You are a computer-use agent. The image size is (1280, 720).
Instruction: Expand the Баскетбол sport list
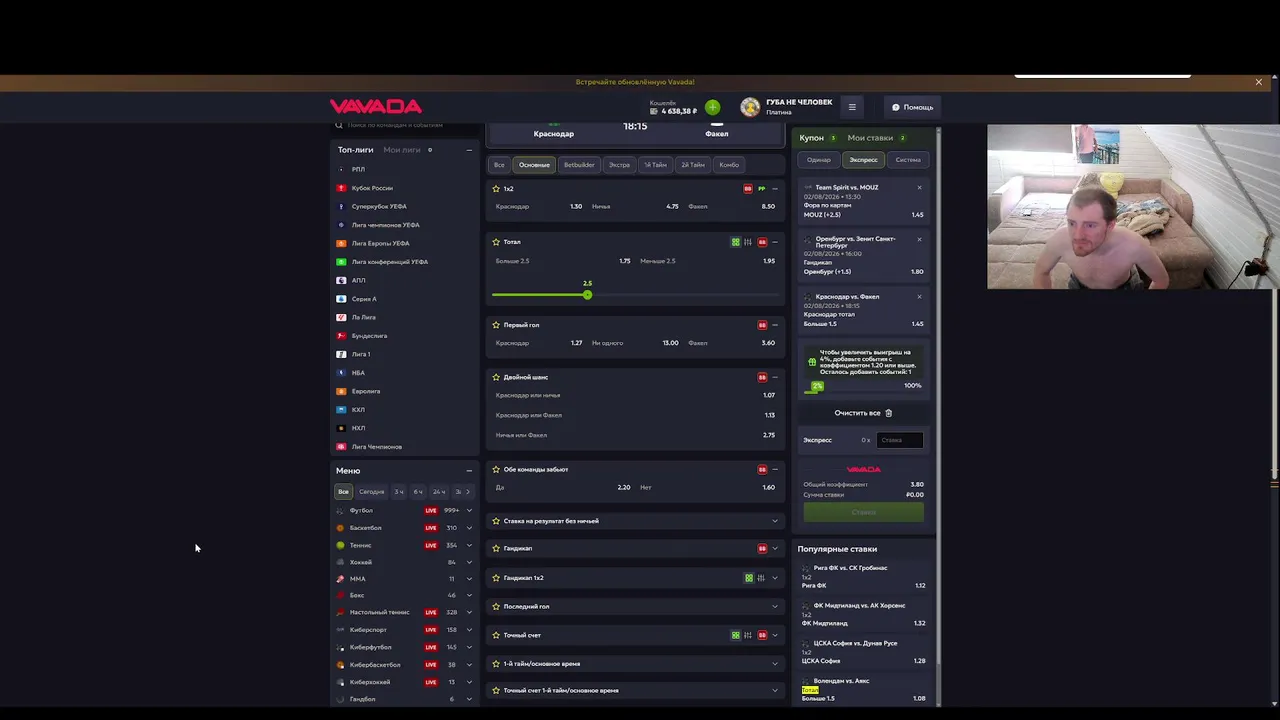[x=469, y=528]
